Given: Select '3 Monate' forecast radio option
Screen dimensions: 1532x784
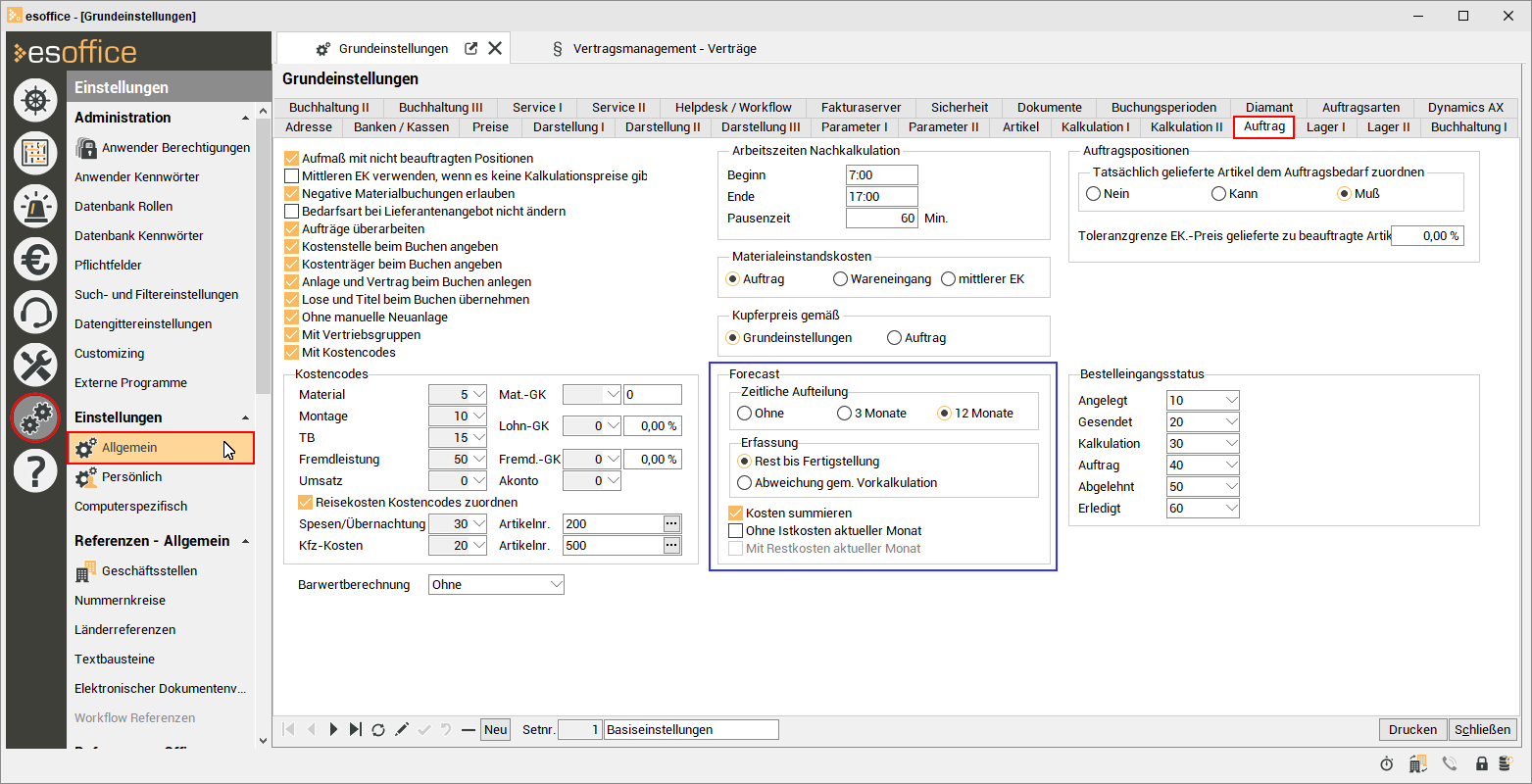Looking at the screenshot, I should [844, 414].
